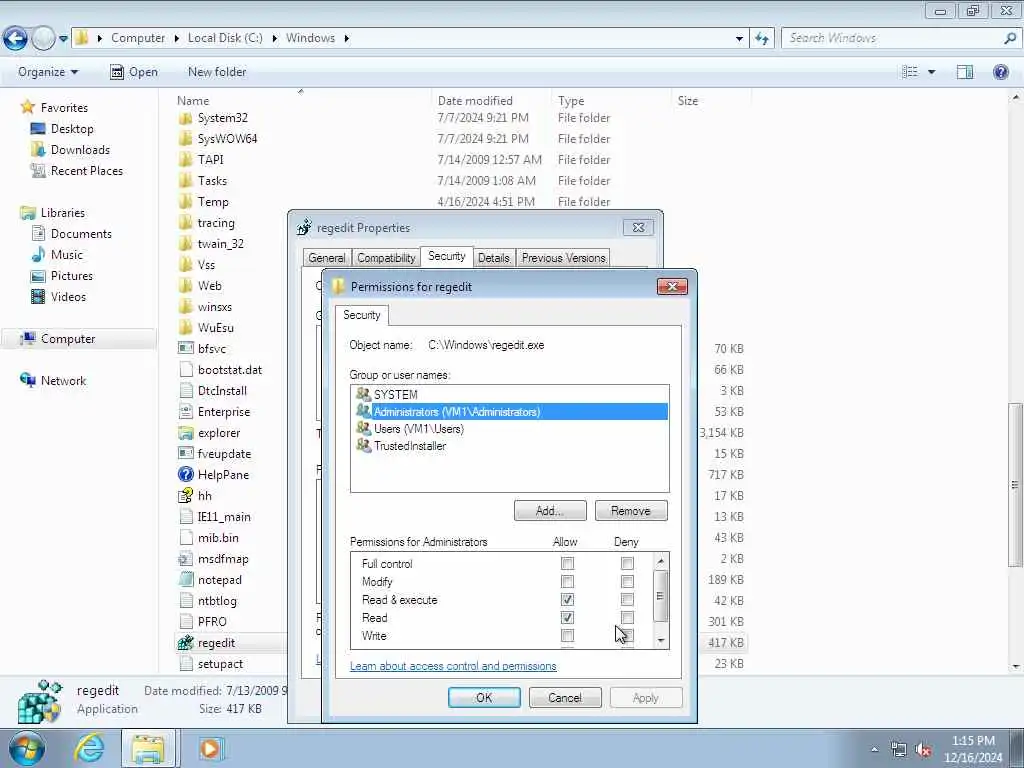Click the search magnifier icon

(x=1010, y=39)
